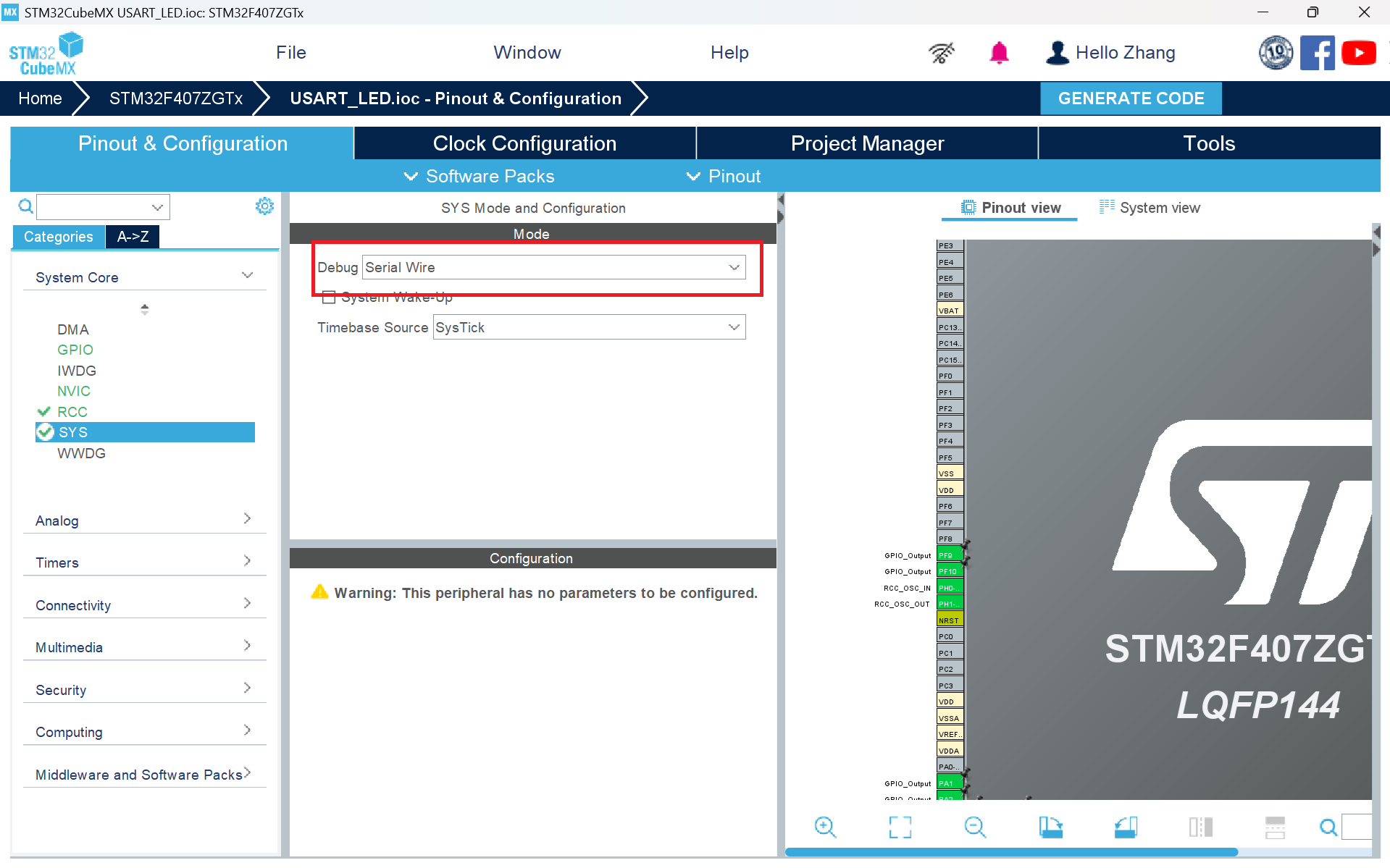This screenshot has height=868, width=1390.
Task: Click the NRST pin
Action: [x=950, y=620]
